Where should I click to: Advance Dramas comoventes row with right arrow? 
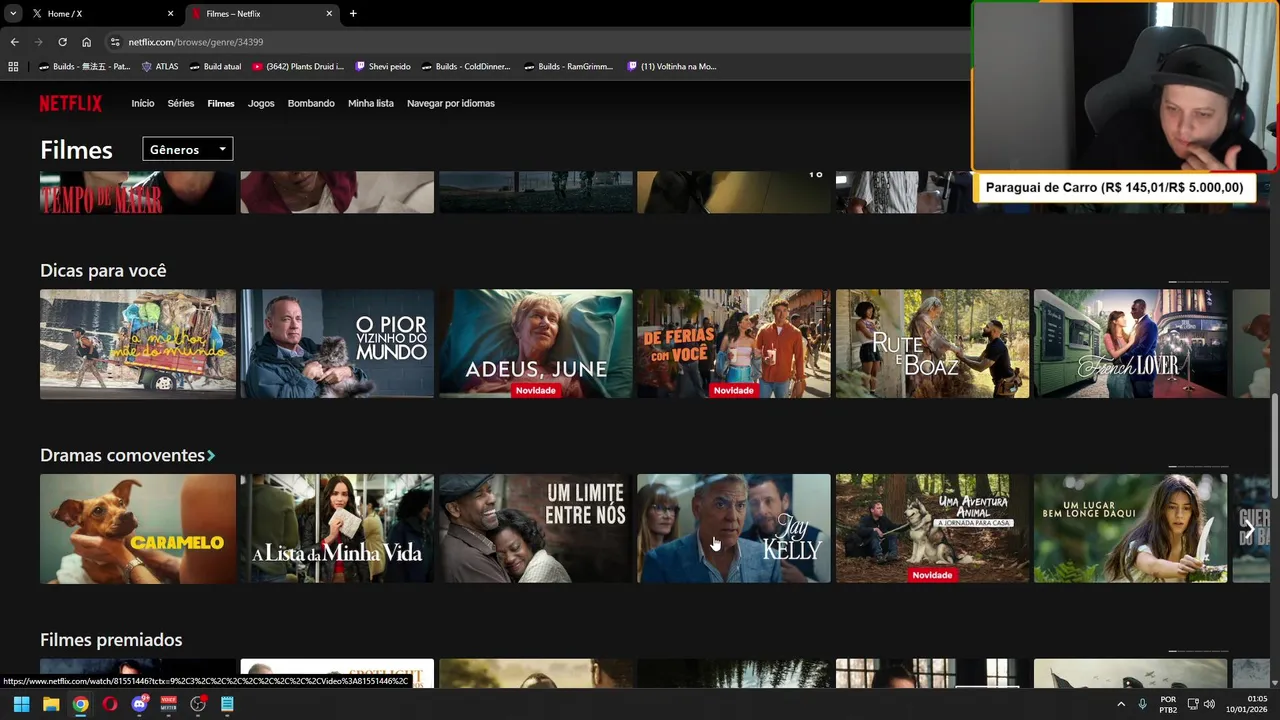1249,528
